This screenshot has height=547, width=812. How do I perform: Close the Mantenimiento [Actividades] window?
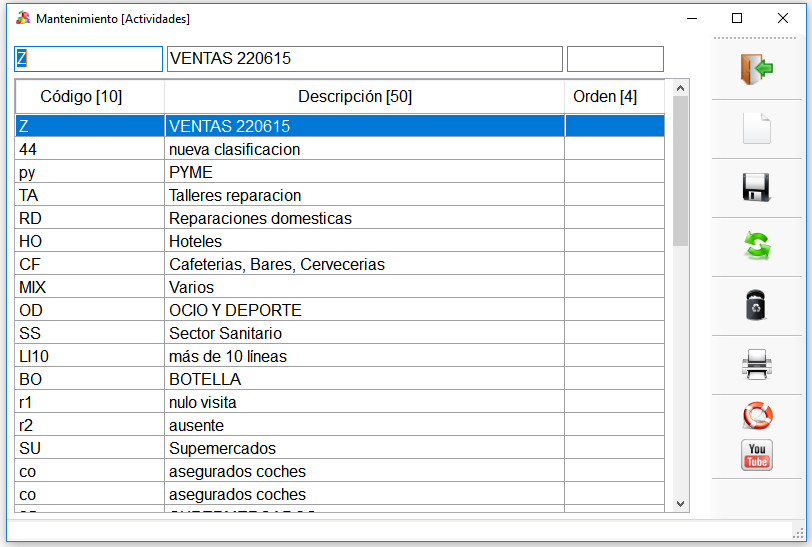click(782, 19)
